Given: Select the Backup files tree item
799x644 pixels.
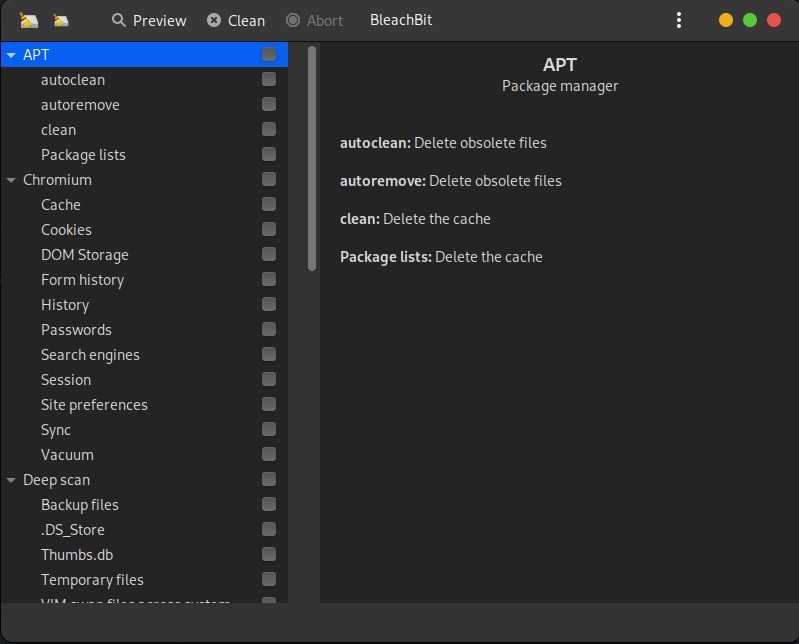Looking at the screenshot, I should click(79, 505).
